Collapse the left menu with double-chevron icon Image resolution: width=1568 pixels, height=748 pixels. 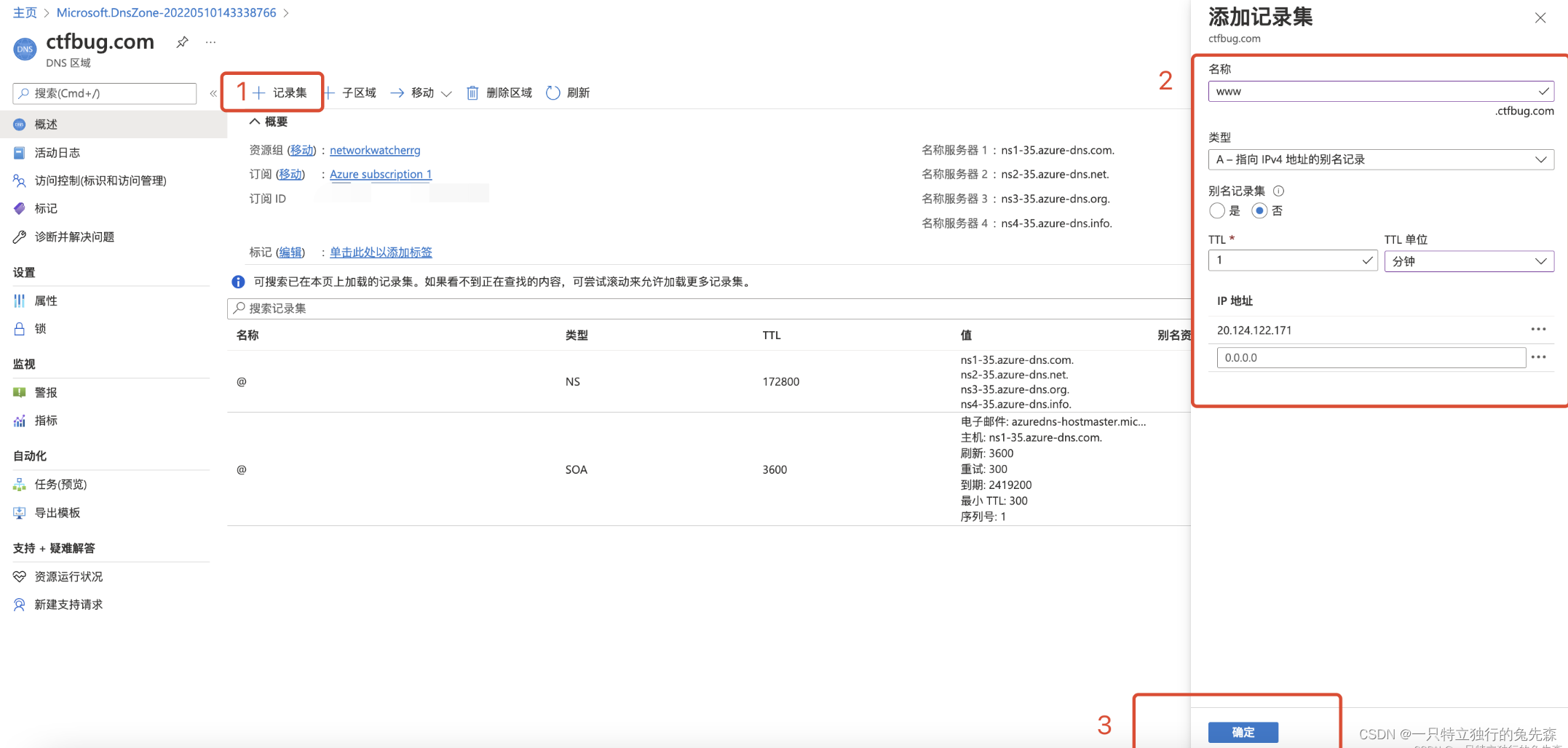click(213, 93)
